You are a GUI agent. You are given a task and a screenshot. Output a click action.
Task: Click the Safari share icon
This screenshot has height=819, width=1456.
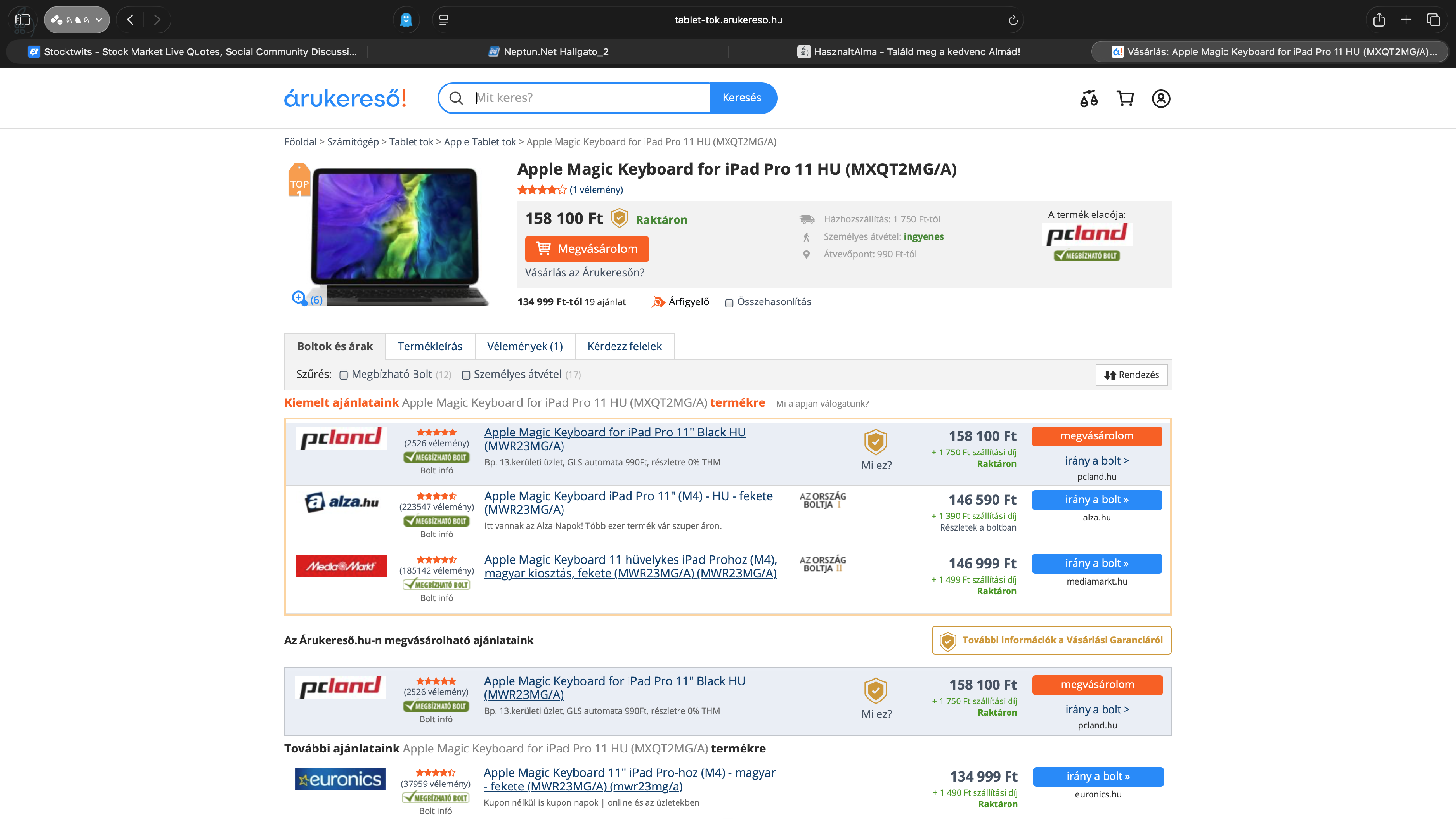1378,20
